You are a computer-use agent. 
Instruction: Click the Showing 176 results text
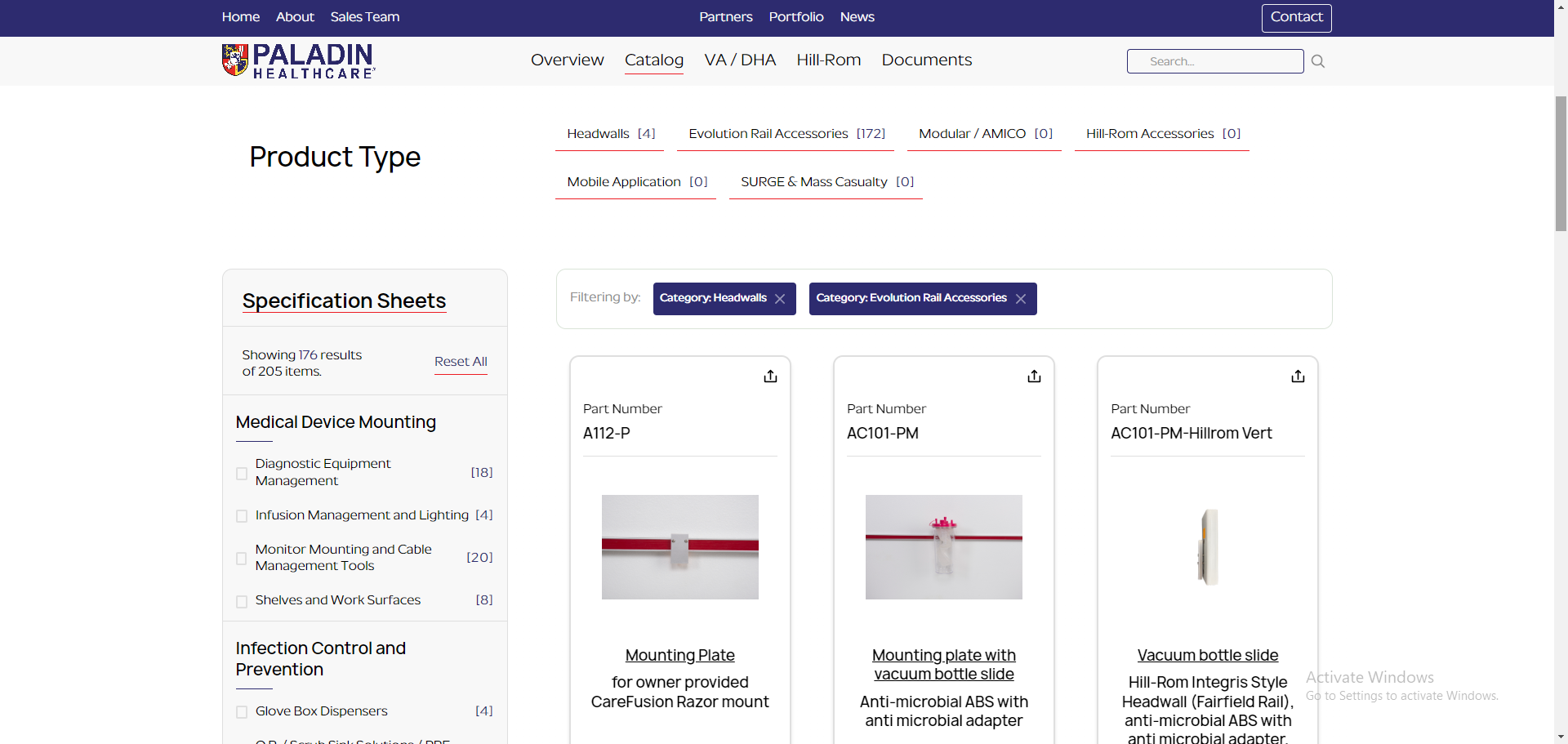click(x=302, y=363)
